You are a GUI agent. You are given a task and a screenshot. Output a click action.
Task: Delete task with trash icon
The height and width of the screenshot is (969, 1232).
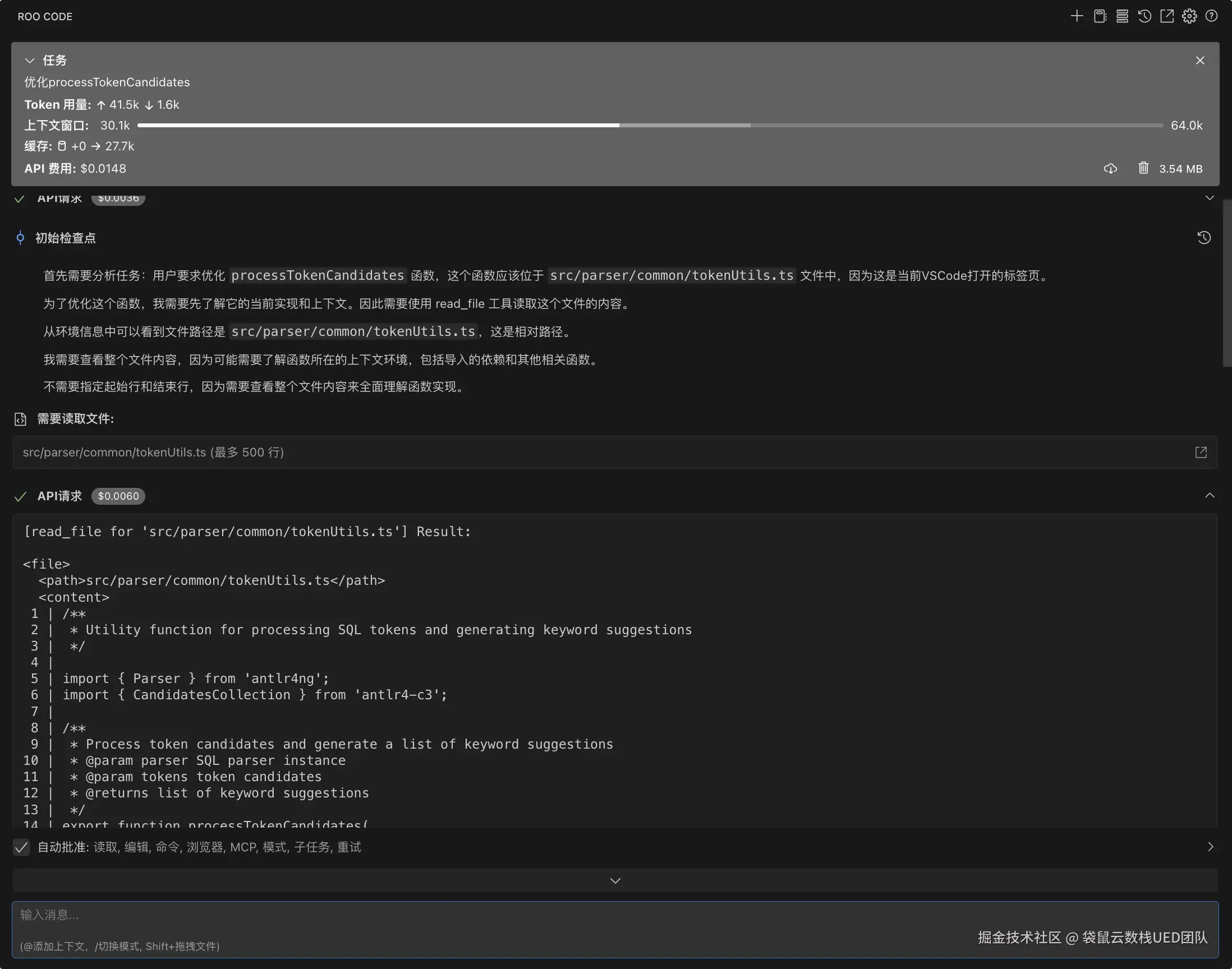(x=1143, y=168)
